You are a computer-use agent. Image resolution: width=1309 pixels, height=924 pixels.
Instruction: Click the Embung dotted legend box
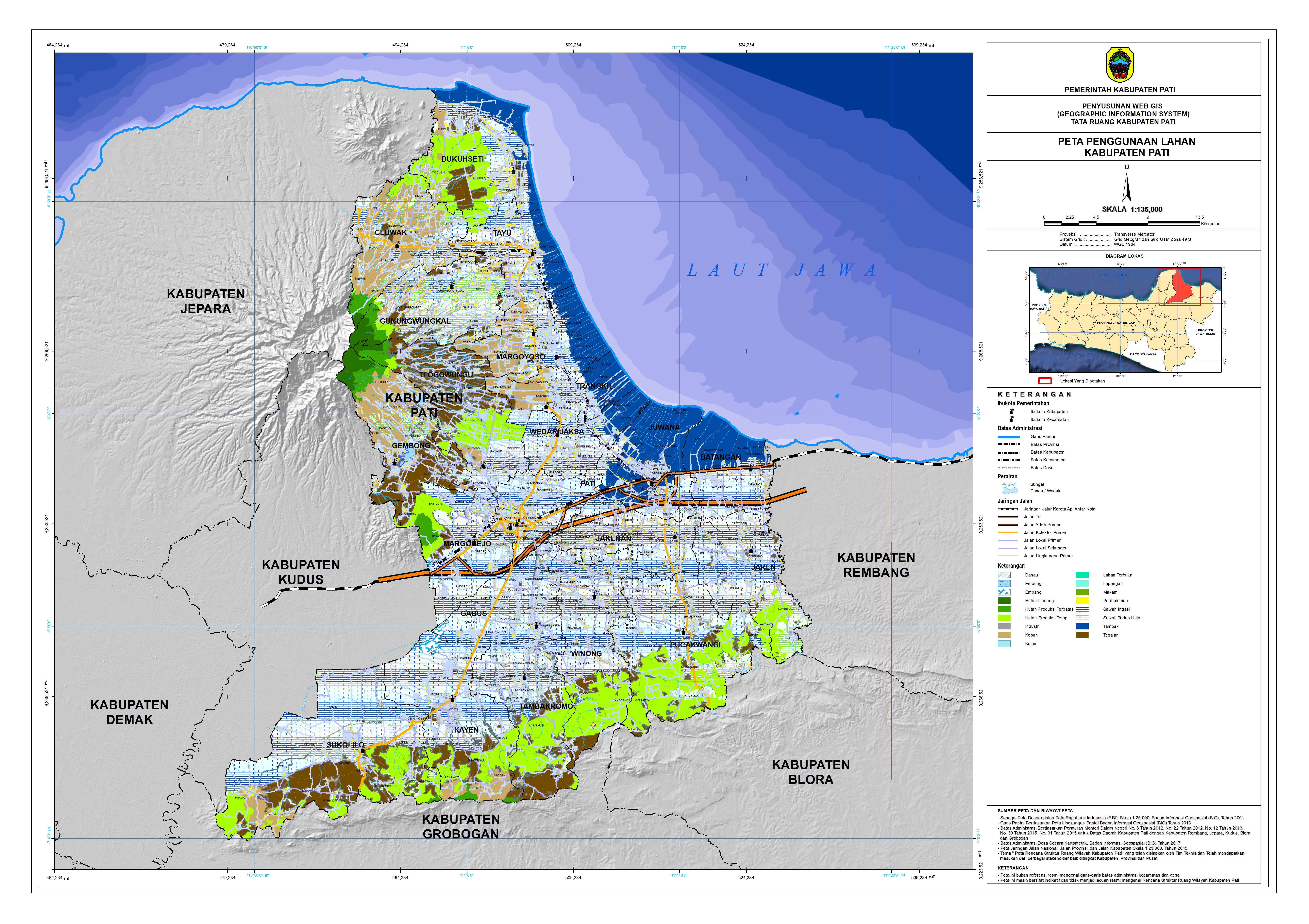click(1004, 584)
